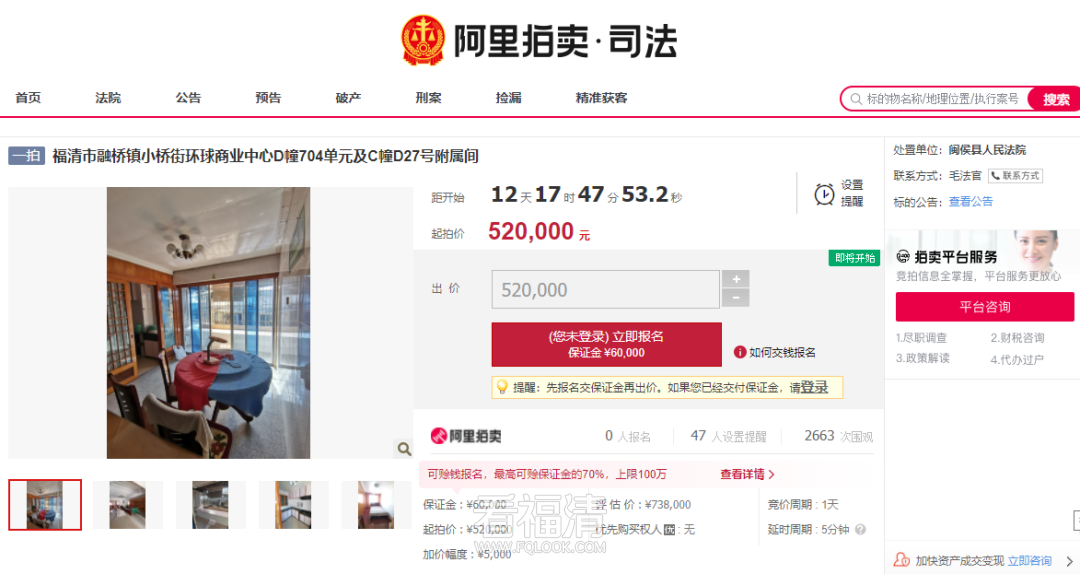
Task: Click the red info icon beside 如何交钱报名
Action: [x=740, y=352]
